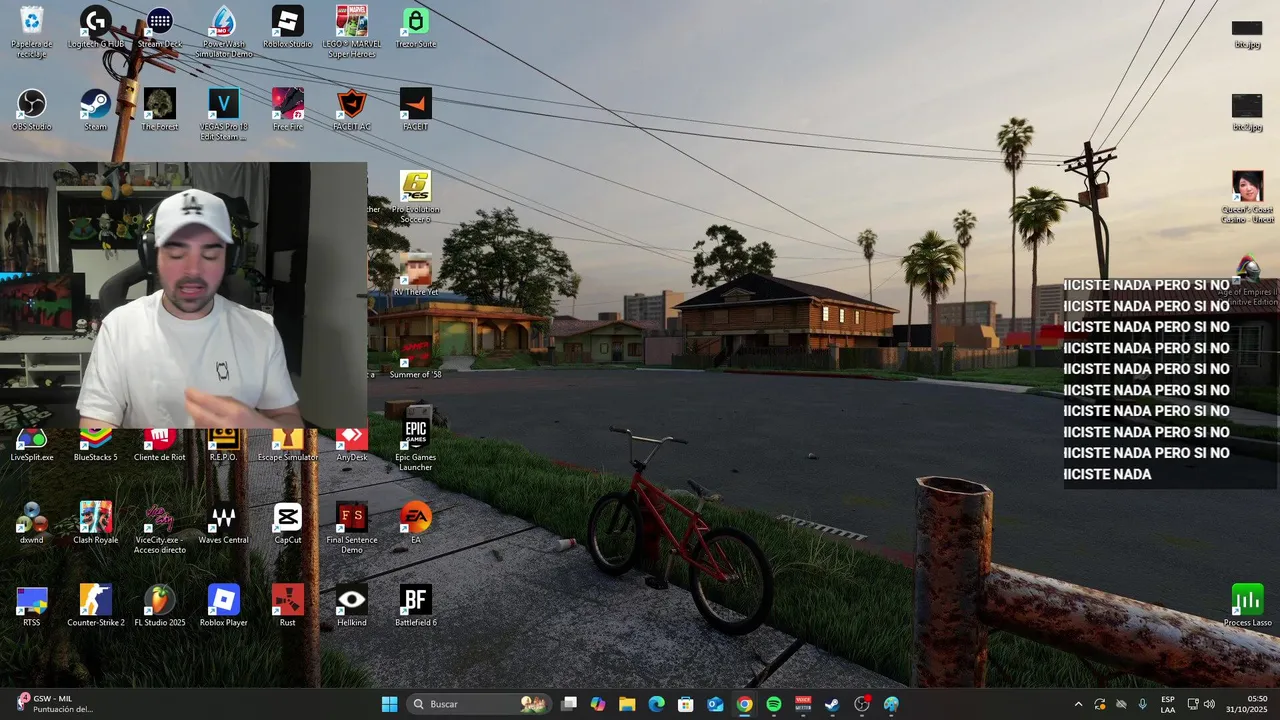Open the FL Studio 2025 shortcut

click(160, 606)
